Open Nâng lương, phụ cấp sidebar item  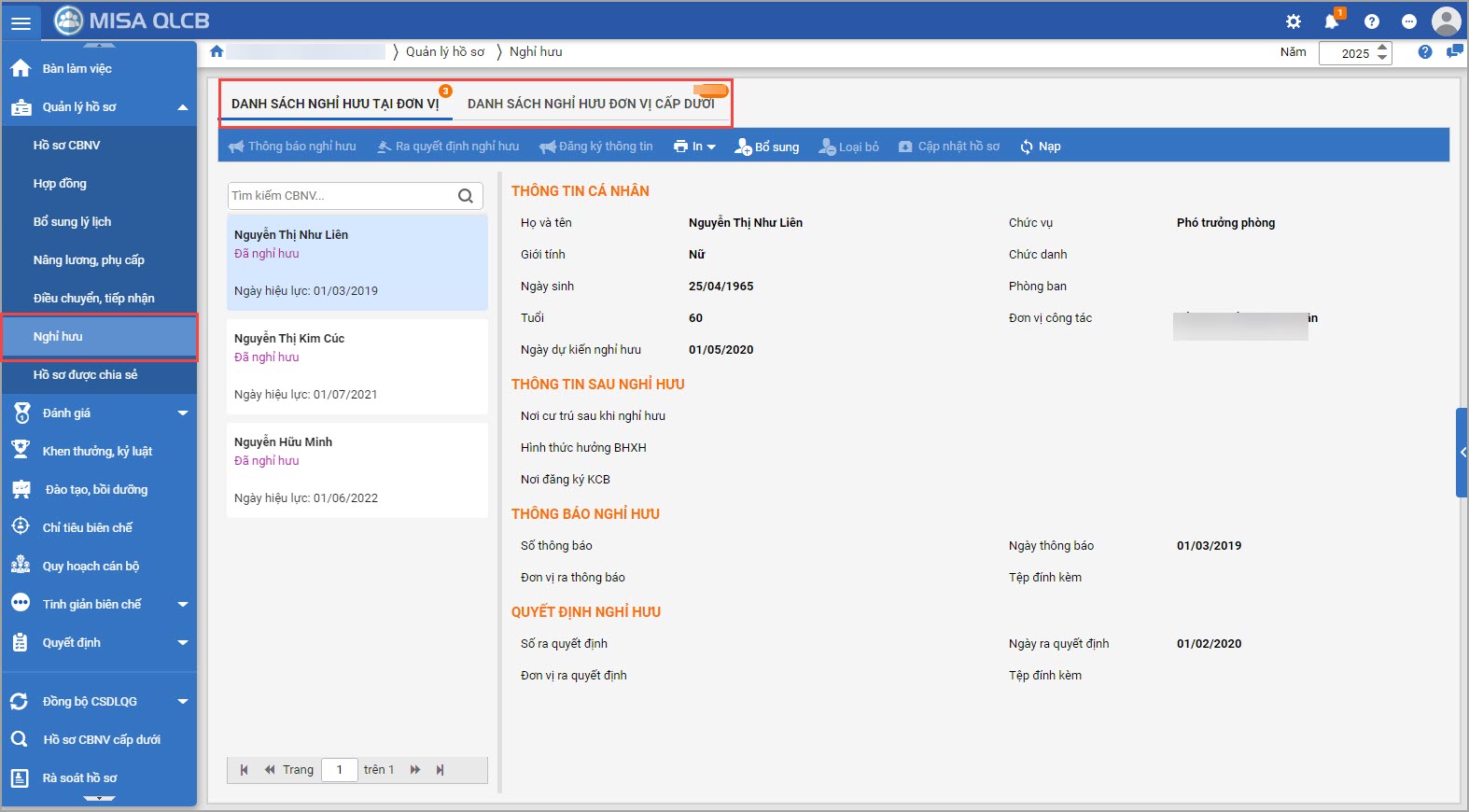pyautogui.click(x=99, y=259)
